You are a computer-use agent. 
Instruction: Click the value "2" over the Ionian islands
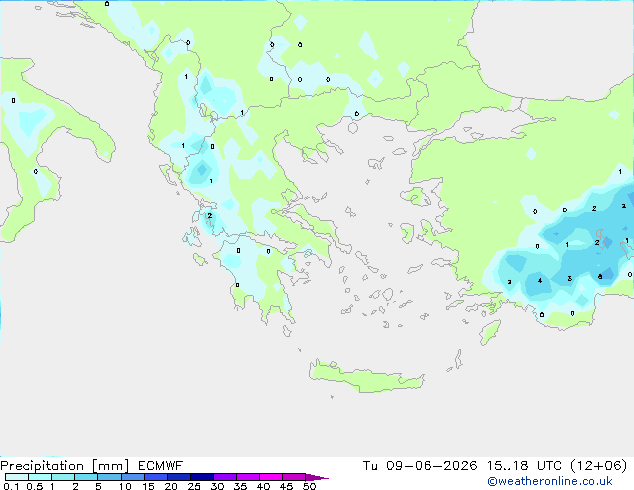tap(209, 215)
